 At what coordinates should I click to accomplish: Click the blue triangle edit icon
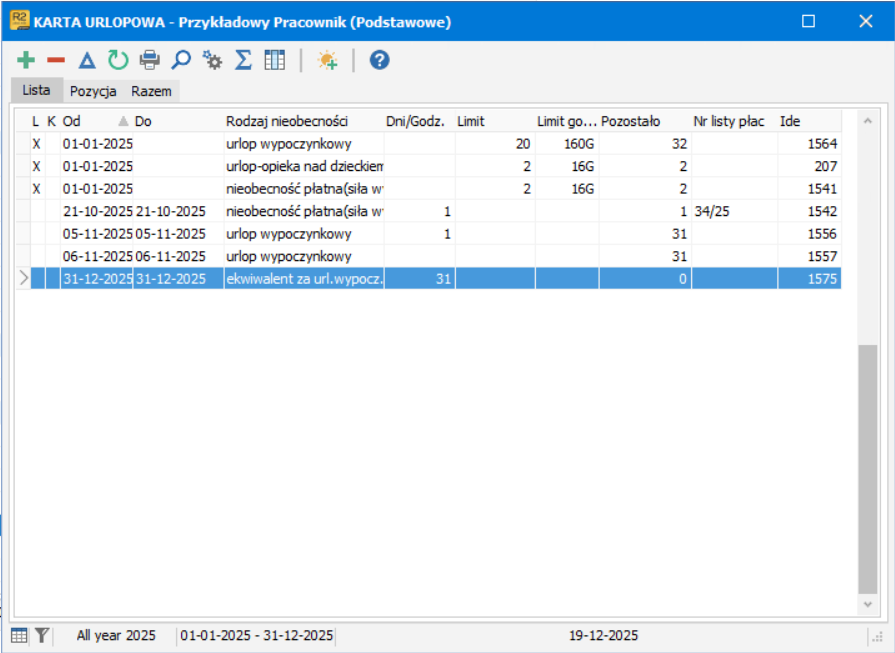pyautogui.click(x=87, y=60)
